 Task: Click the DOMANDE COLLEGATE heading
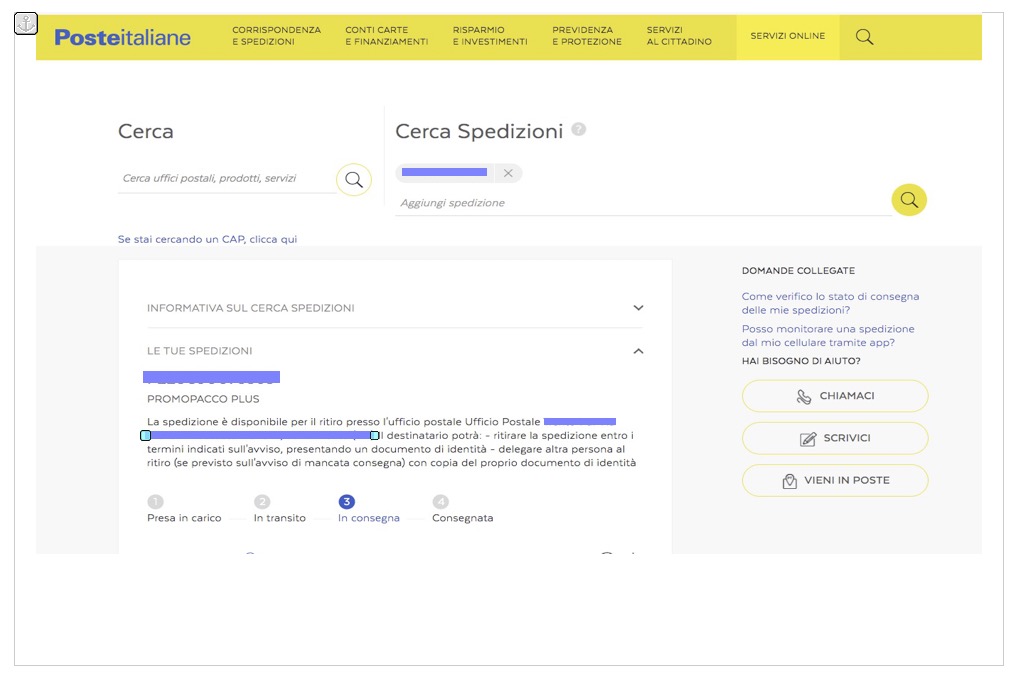(798, 271)
